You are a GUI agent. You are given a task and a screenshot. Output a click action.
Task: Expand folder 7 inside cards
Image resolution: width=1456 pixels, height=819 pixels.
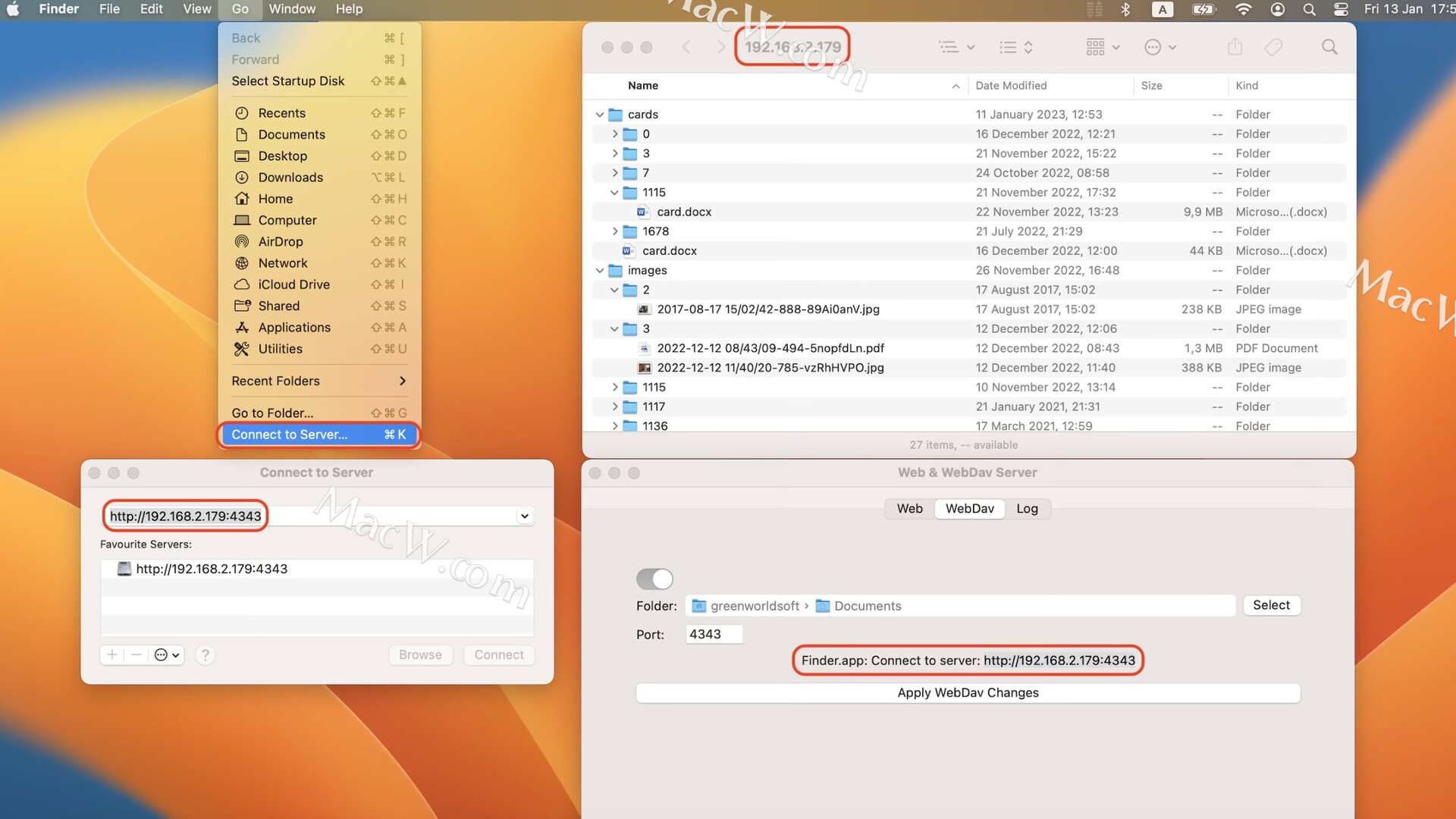pos(615,173)
